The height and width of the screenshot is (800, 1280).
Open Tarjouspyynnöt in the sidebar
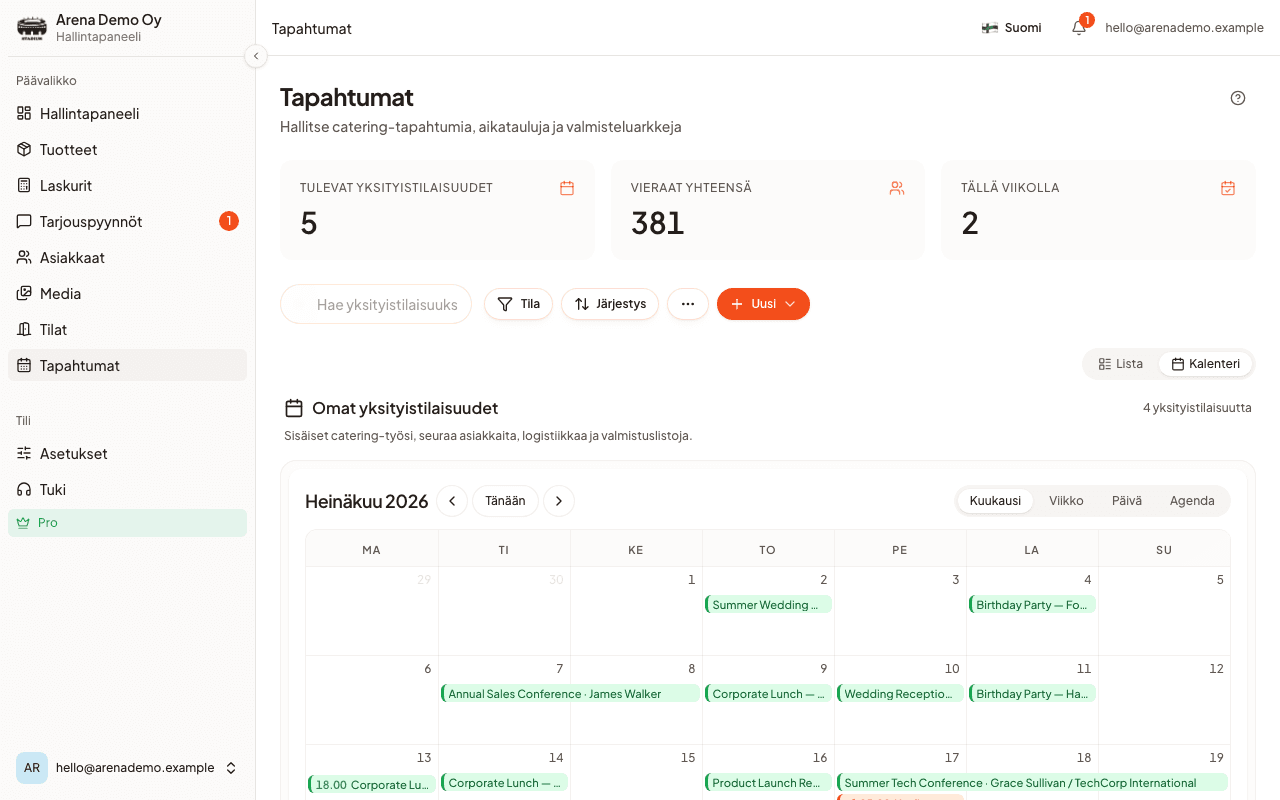(127, 222)
